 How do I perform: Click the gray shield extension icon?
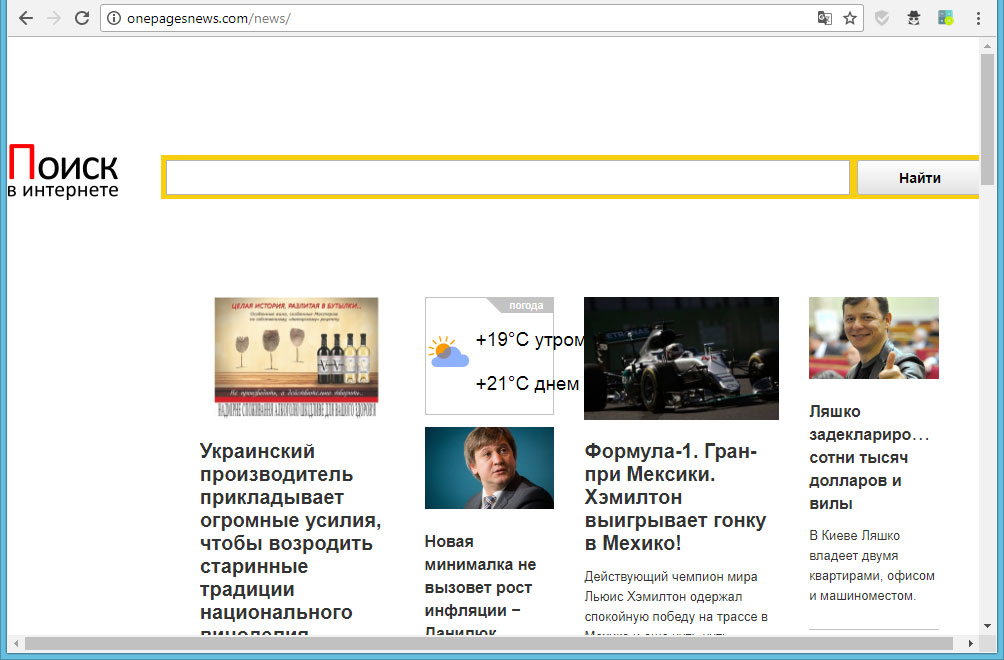click(x=882, y=18)
